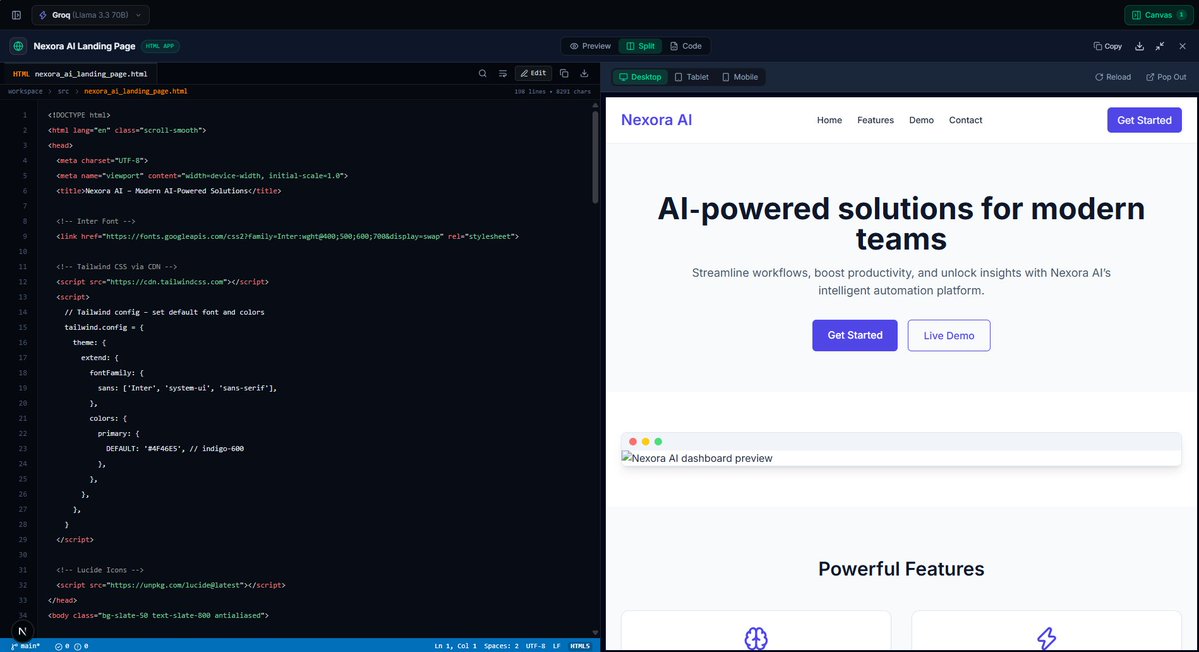Click the Canvas button in top bar

pyautogui.click(x=1158, y=15)
